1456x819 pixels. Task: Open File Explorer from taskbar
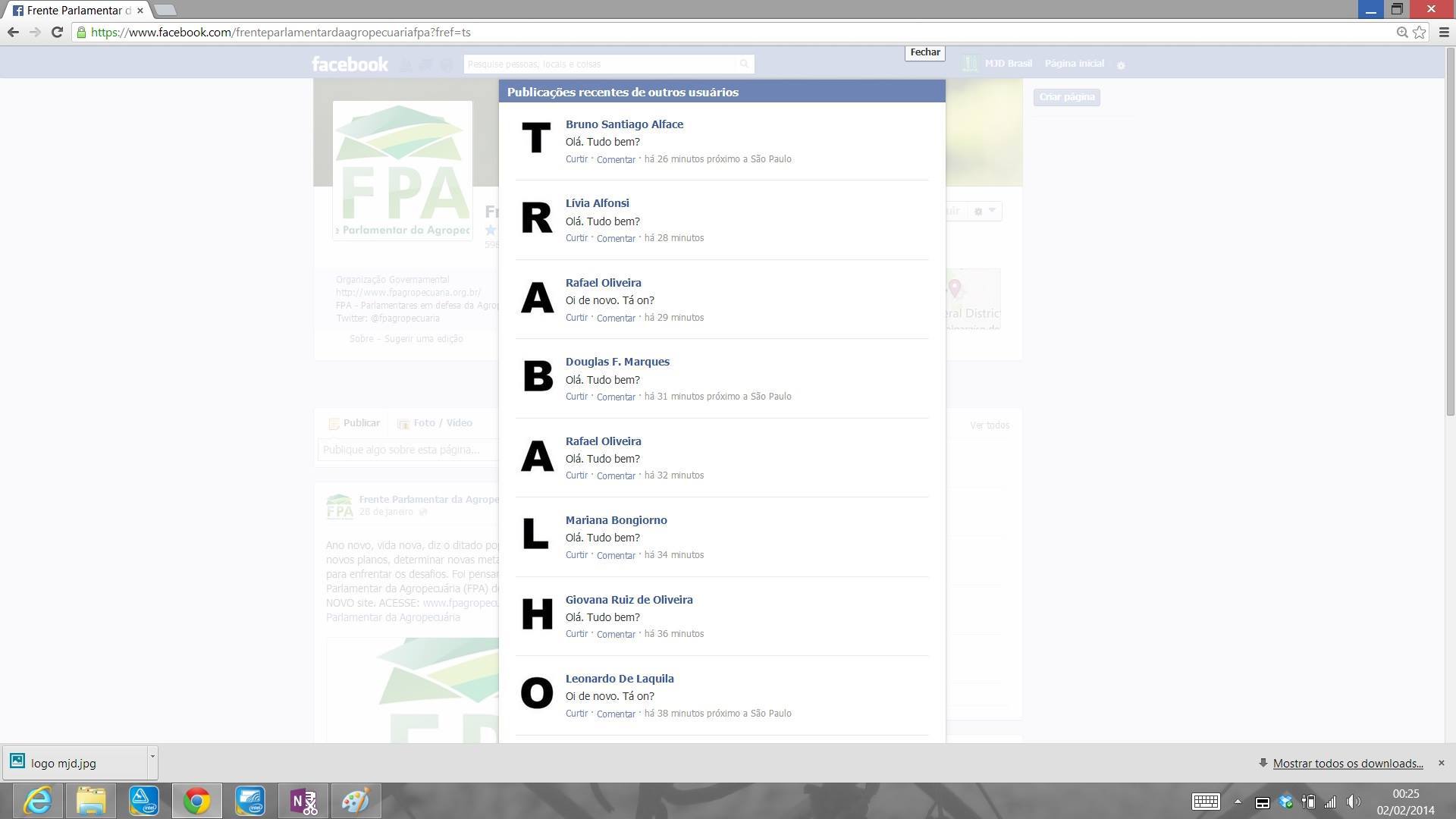click(90, 801)
